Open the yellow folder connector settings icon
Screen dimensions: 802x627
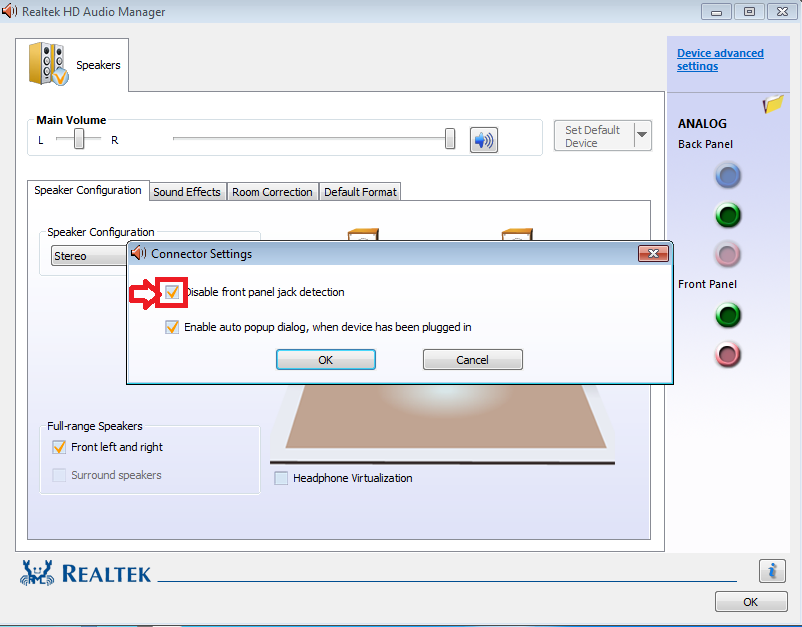point(773,104)
